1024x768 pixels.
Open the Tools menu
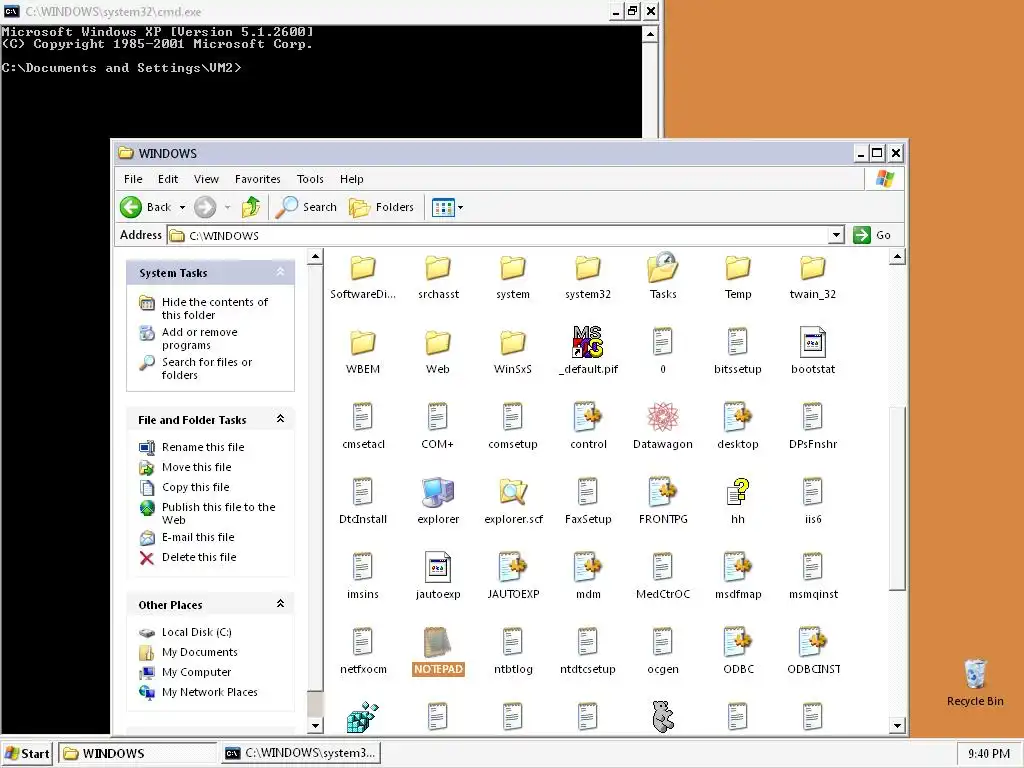coord(310,179)
